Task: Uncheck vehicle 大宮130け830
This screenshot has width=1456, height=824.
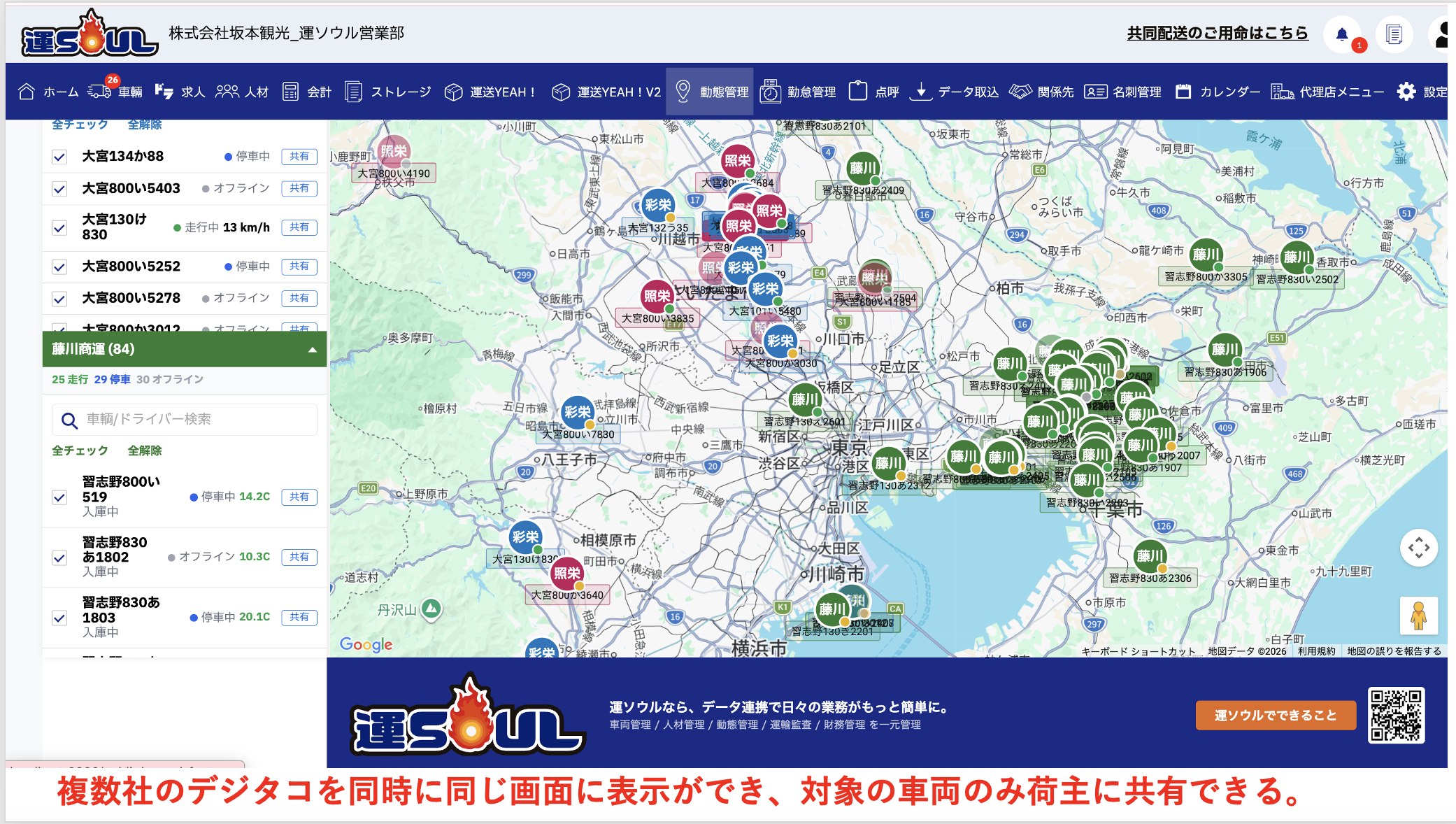Action: (59, 228)
